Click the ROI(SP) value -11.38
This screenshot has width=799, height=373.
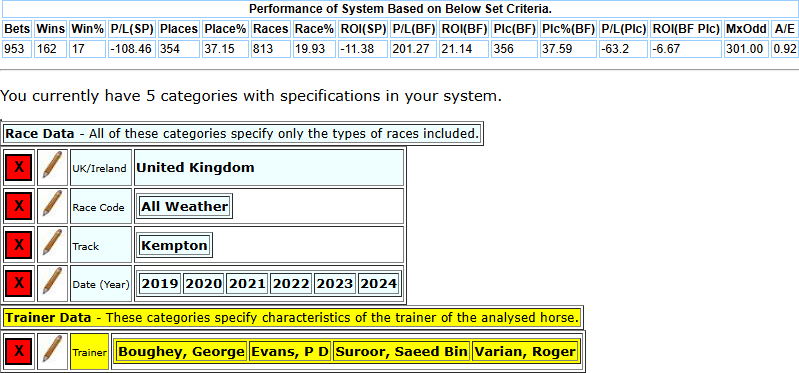363,49
